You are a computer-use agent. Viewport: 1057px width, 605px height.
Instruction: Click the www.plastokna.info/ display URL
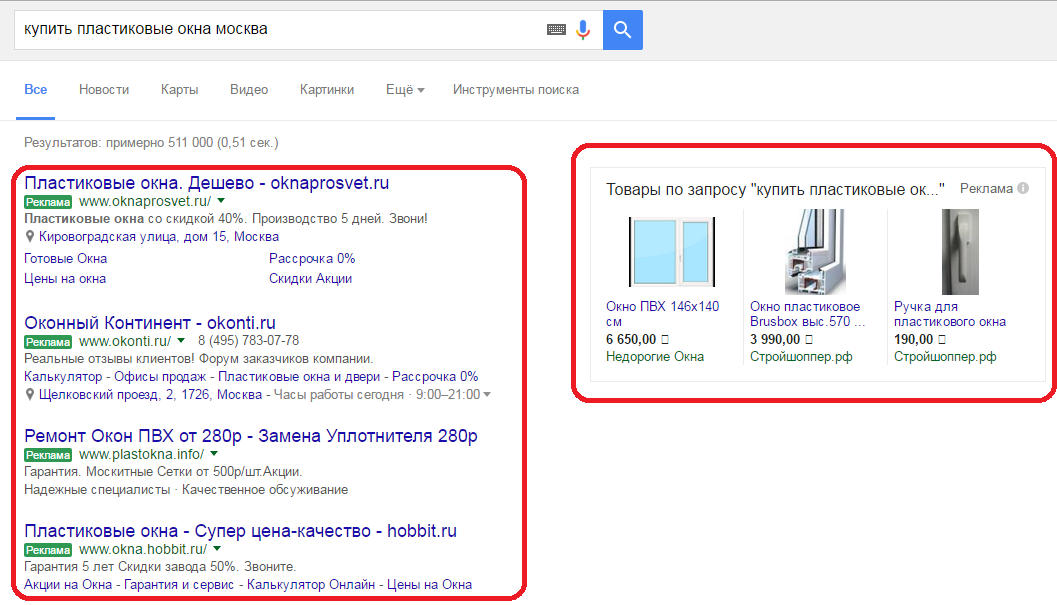(142, 454)
